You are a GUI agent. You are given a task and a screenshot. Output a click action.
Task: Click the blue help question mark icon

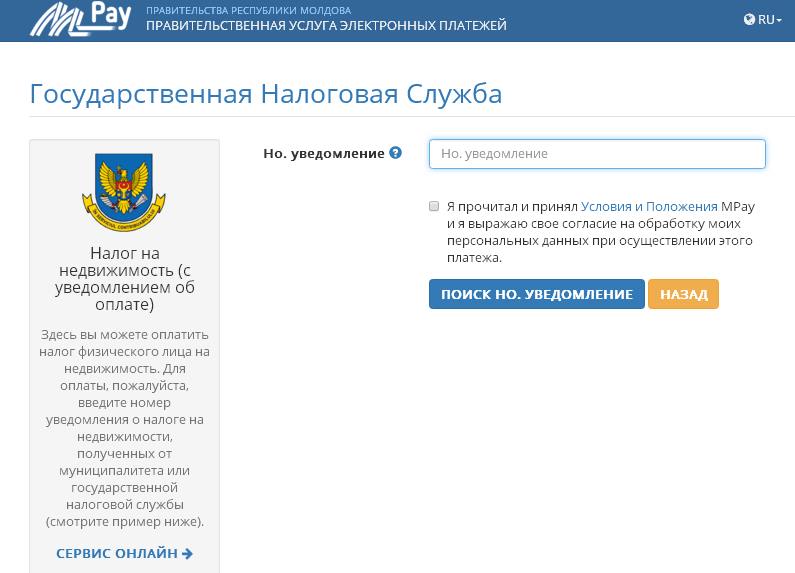(x=396, y=153)
